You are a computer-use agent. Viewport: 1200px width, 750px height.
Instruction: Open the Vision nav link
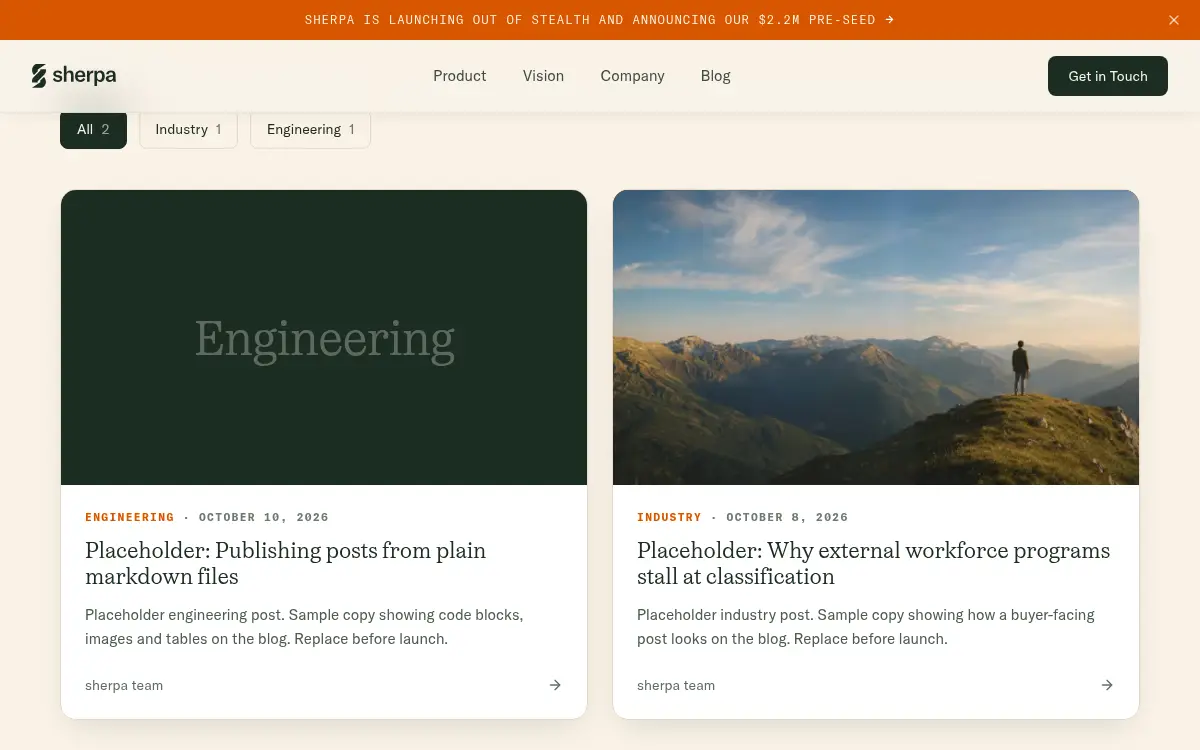tap(543, 76)
